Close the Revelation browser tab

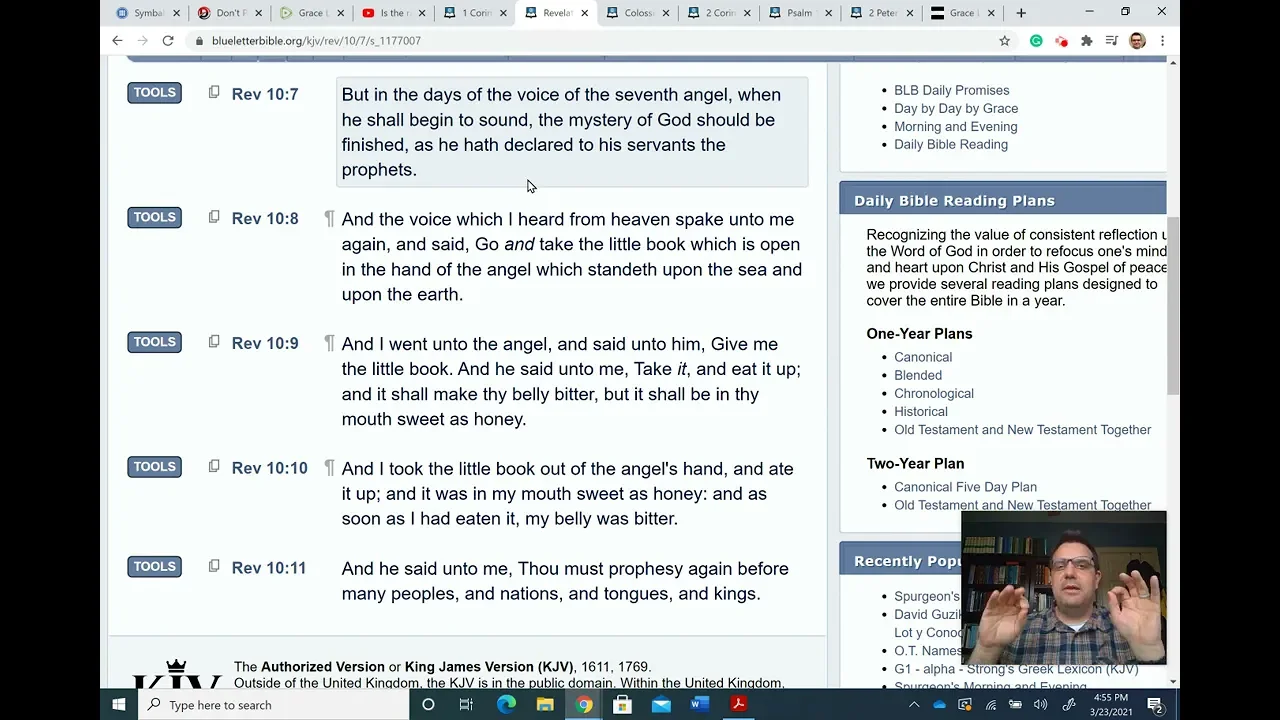(x=585, y=13)
